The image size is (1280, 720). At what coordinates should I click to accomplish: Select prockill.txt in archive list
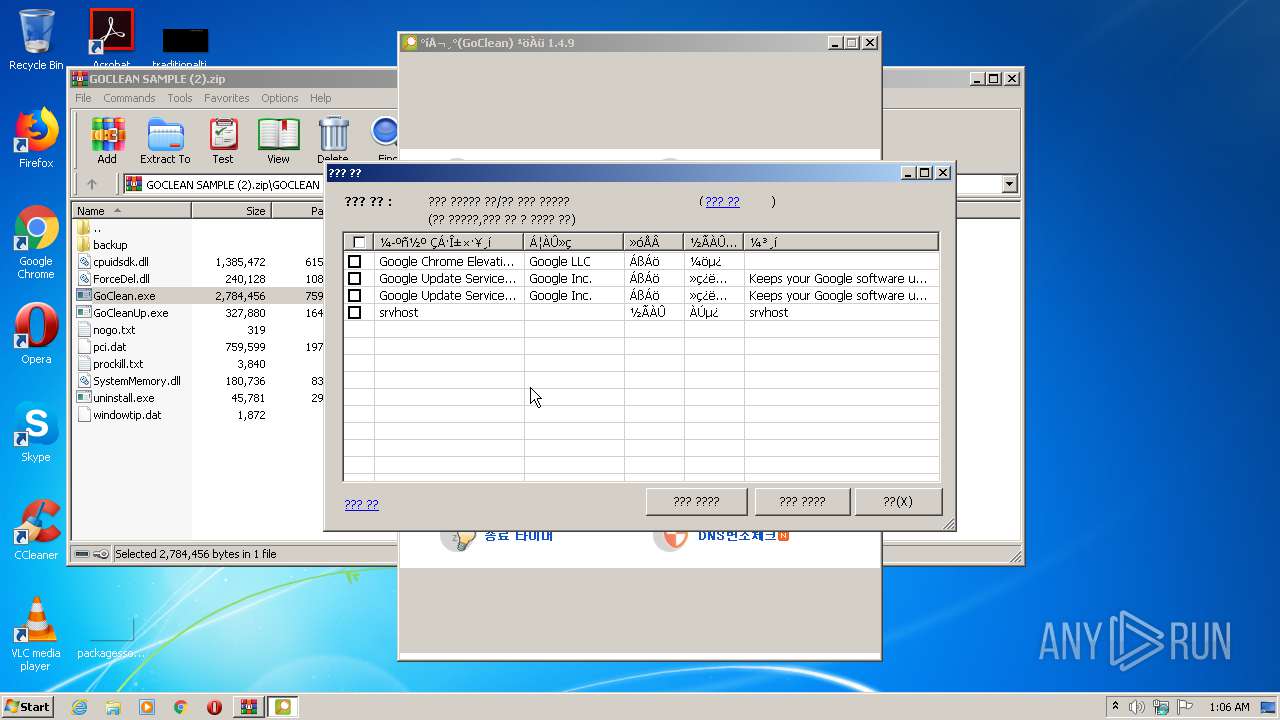(118, 364)
